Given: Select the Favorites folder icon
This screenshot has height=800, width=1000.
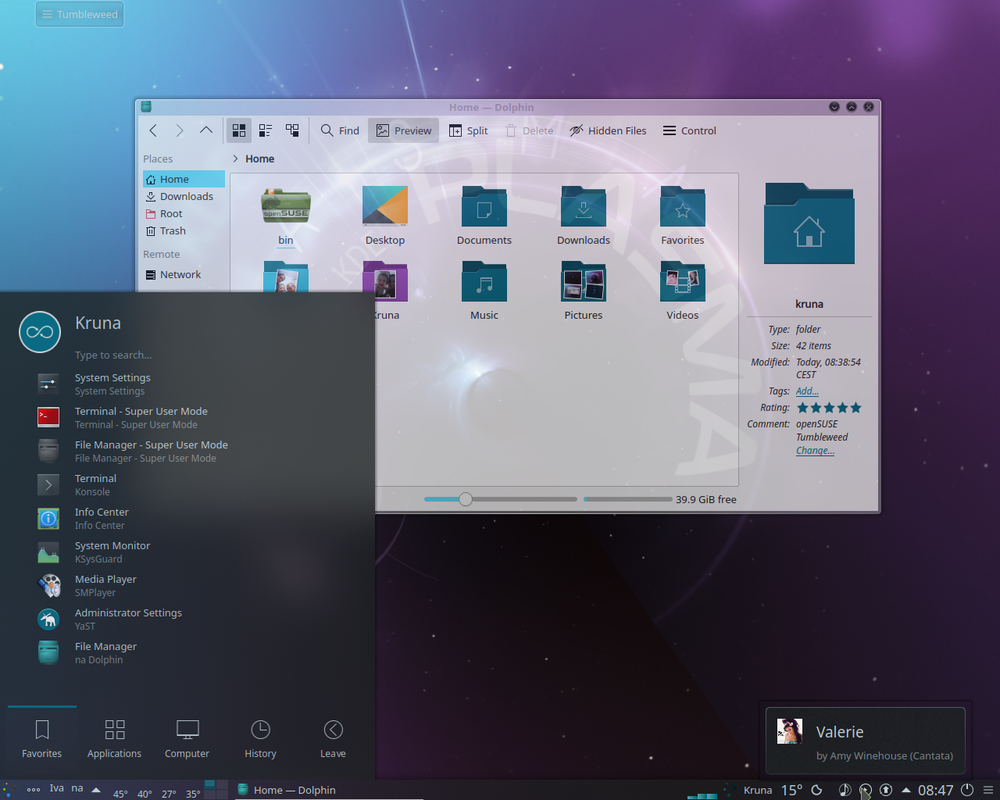Looking at the screenshot, I should [682, 207].
